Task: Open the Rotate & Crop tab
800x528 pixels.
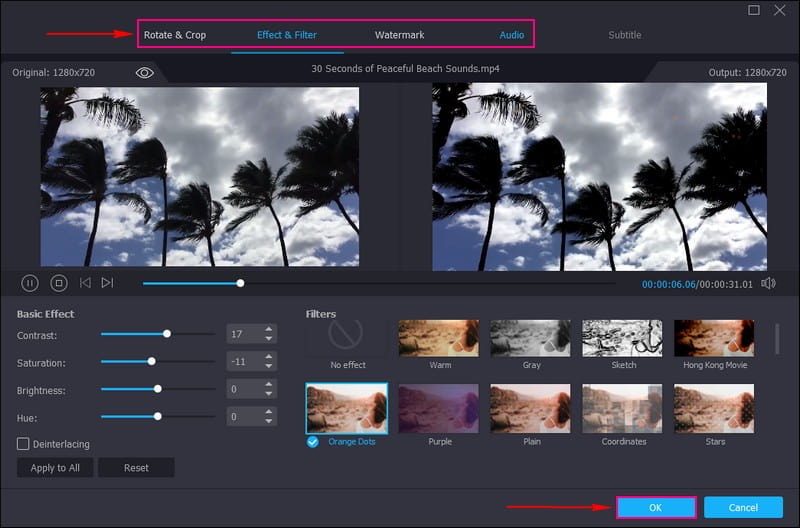Action: click(x=175, y=35)
